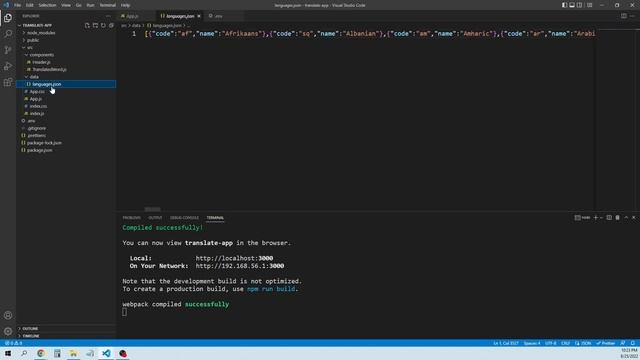
Task: Click the UTF-8 encoding in status bar
Action: click(551, 343)
